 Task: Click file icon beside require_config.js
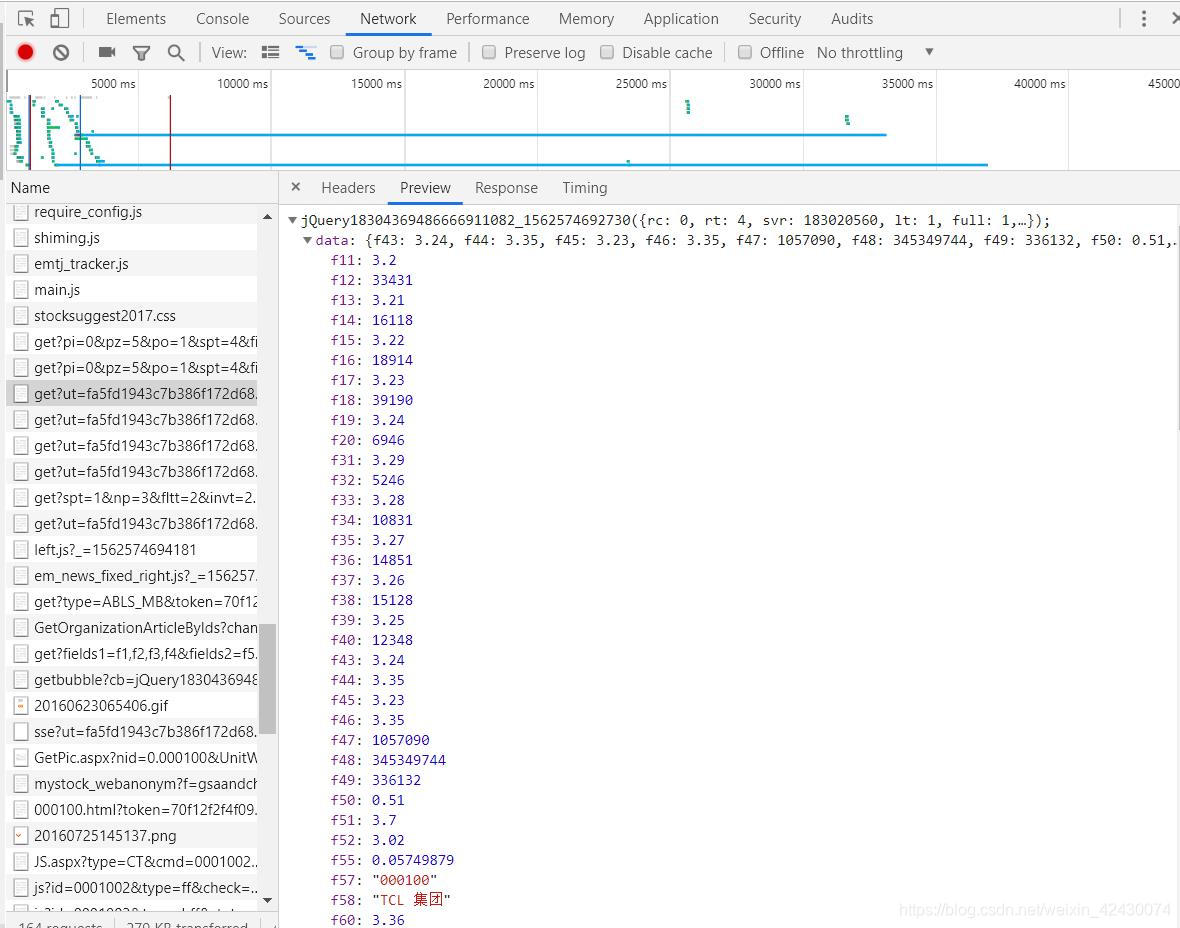[21, 212]
